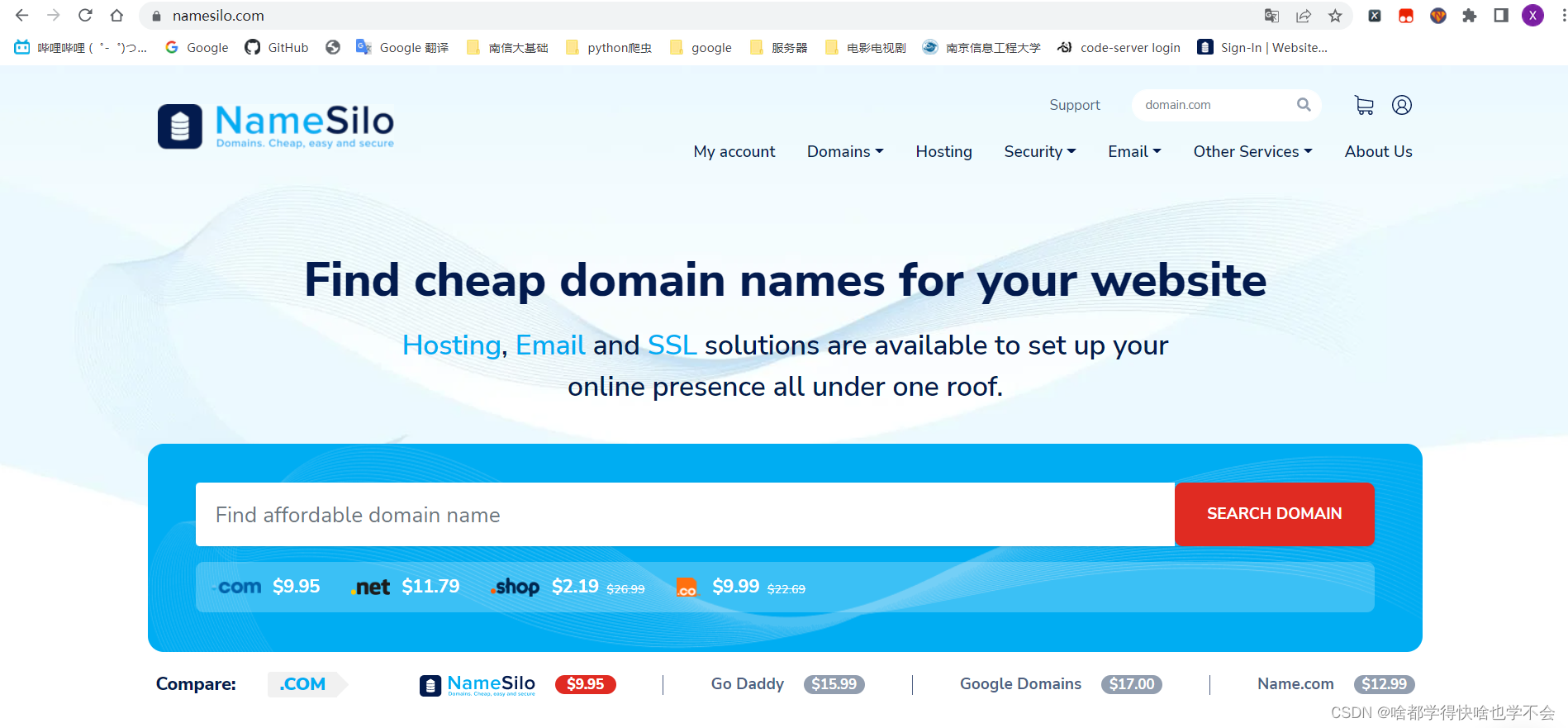Image resolution: width=1568 pixels, height=728 pixels.
Task: Click the NameSilo logo in header
Action: [276, 126]
